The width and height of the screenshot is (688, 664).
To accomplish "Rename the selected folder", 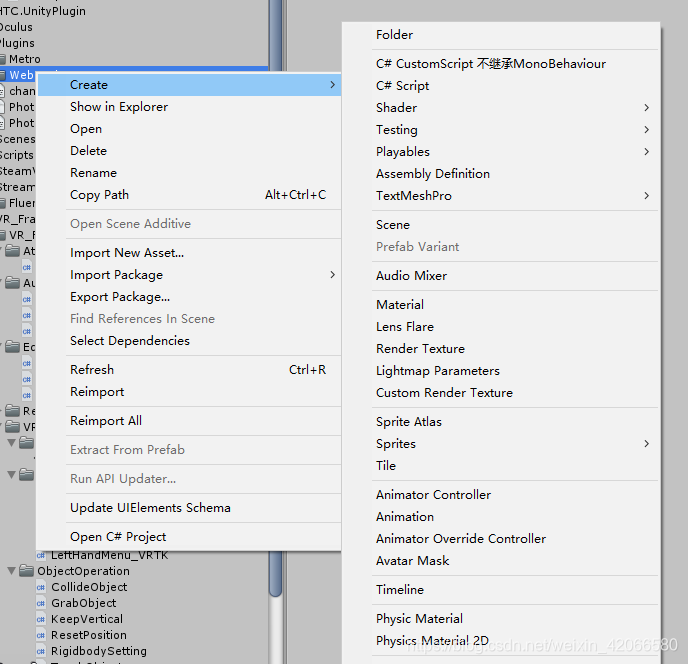I will (190, 172).
